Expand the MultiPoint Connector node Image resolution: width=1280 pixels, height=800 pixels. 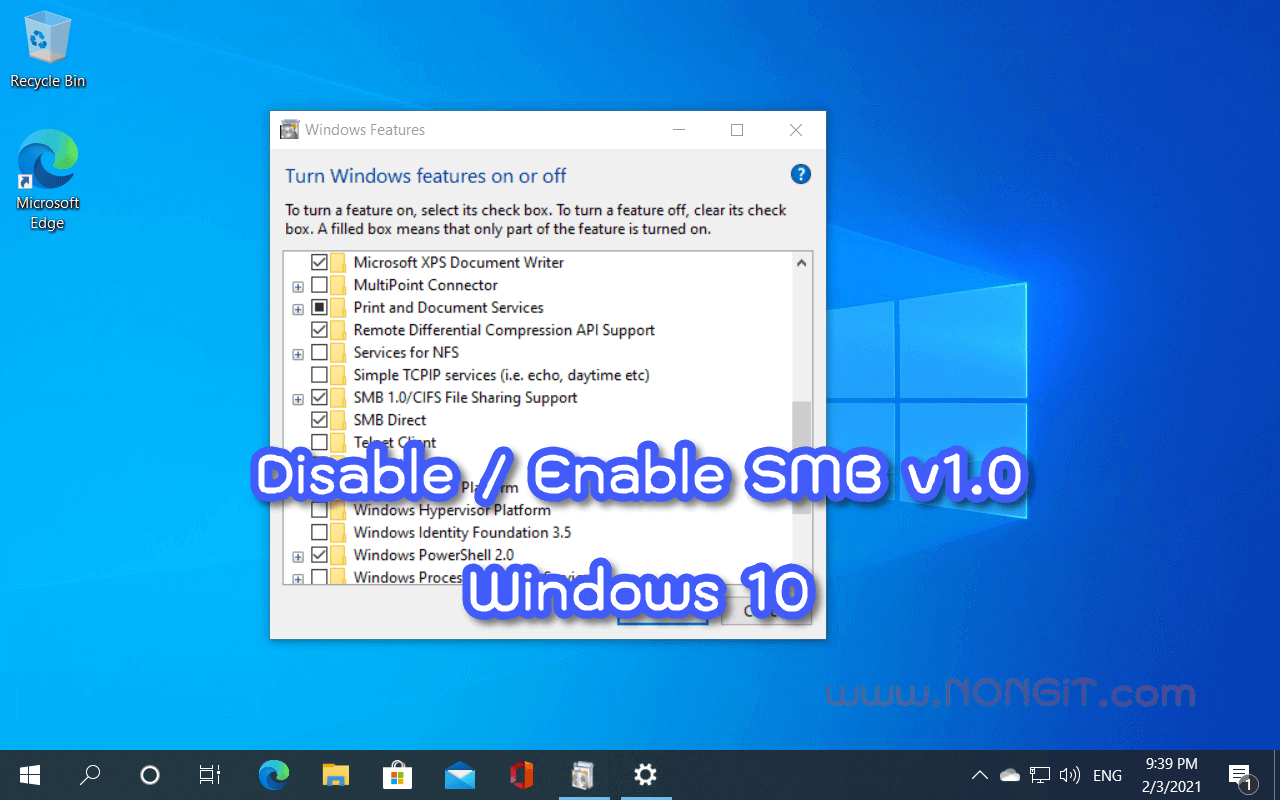298,287
